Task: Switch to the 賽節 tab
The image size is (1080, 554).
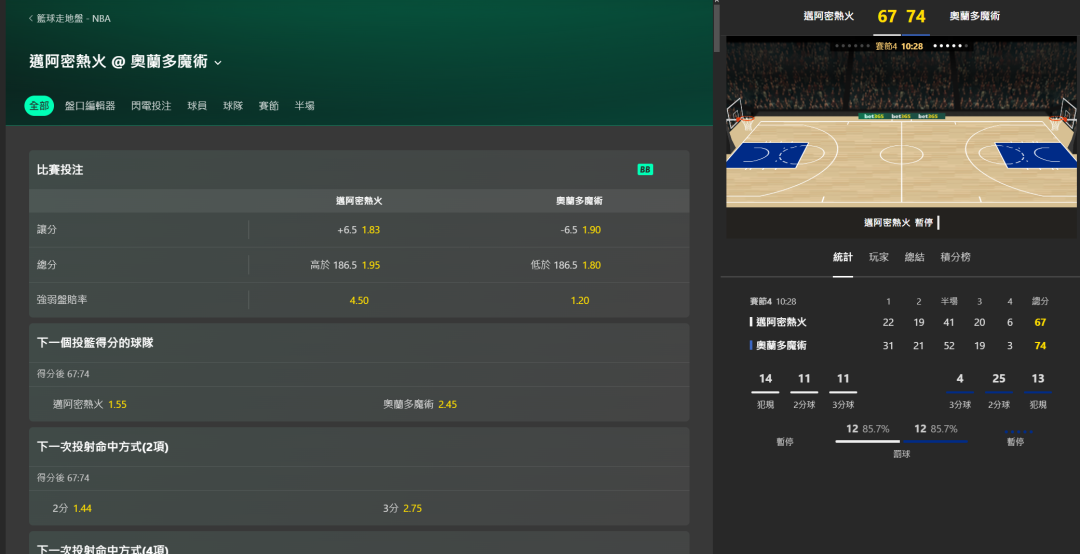Action: coord(269,105)
